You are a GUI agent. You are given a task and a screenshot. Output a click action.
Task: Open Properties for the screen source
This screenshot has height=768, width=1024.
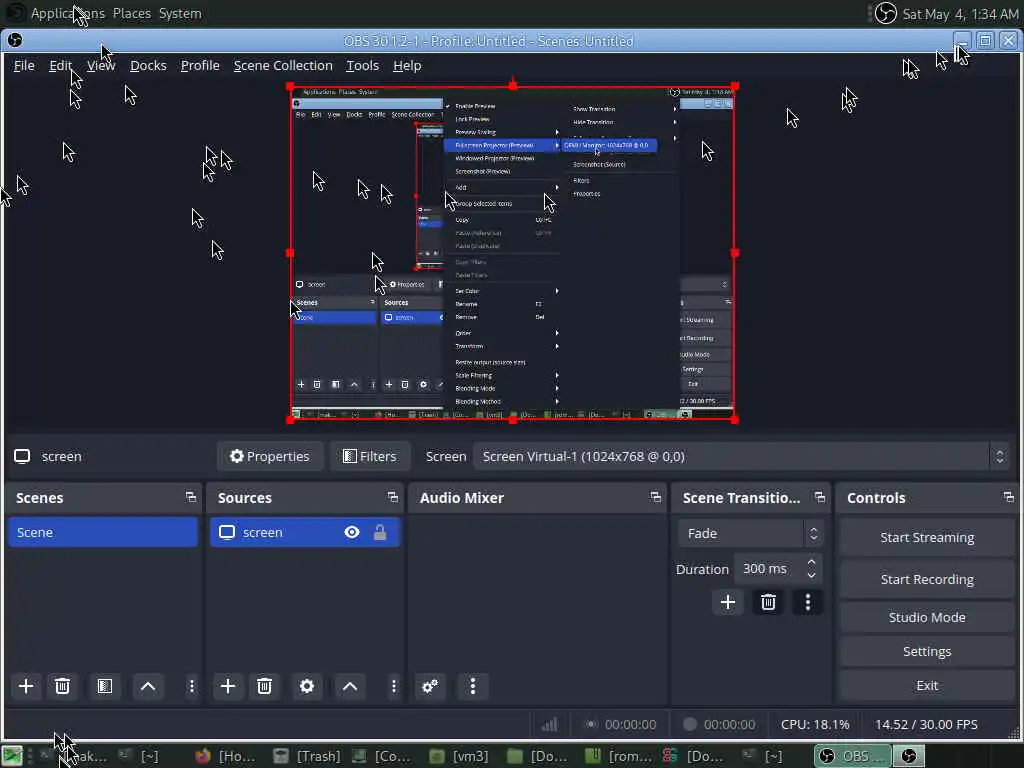click(x=270, y=456)
